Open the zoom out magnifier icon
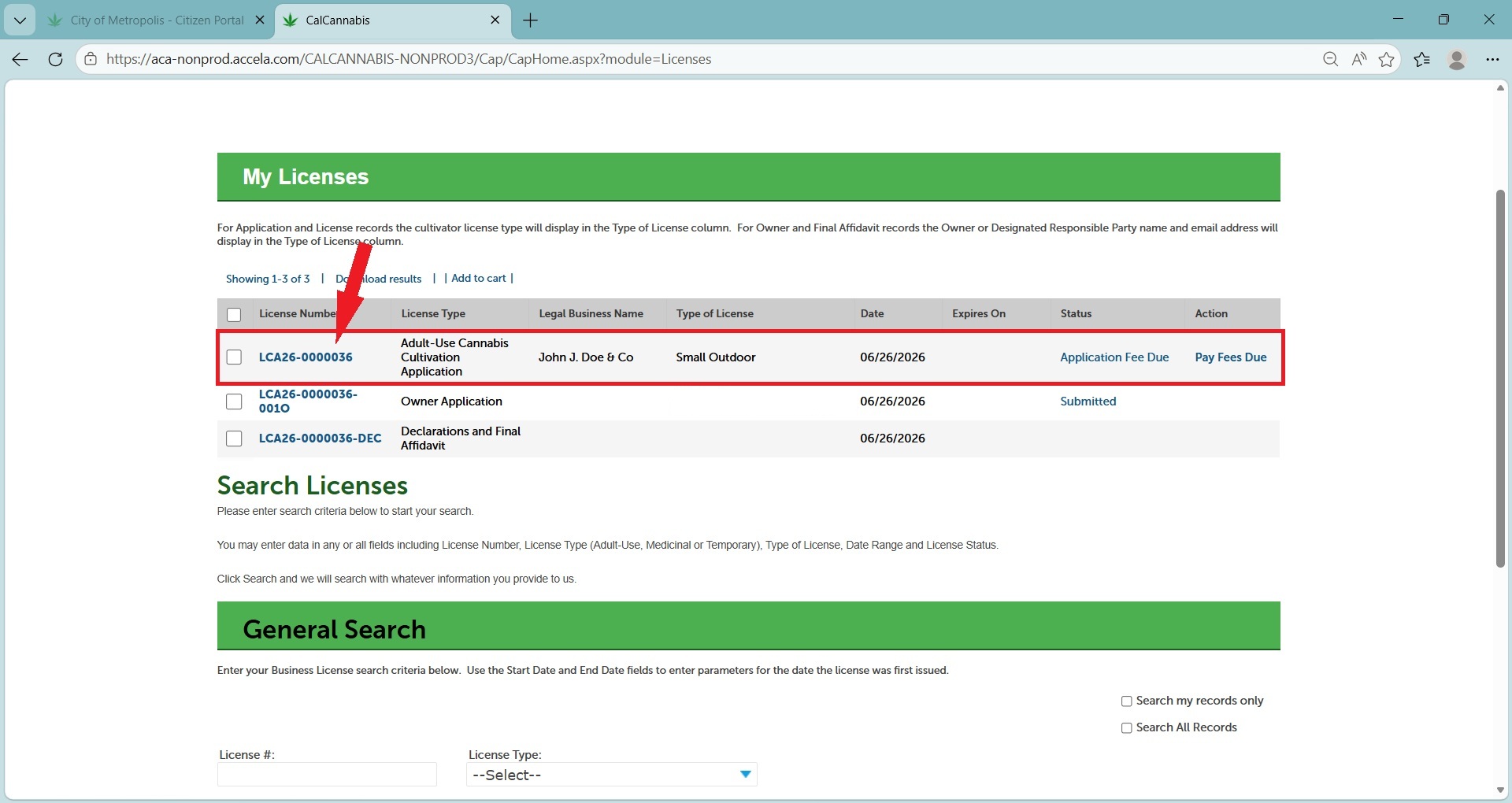Viewport: 1512px width, 803px height. tap(1331, 59)
